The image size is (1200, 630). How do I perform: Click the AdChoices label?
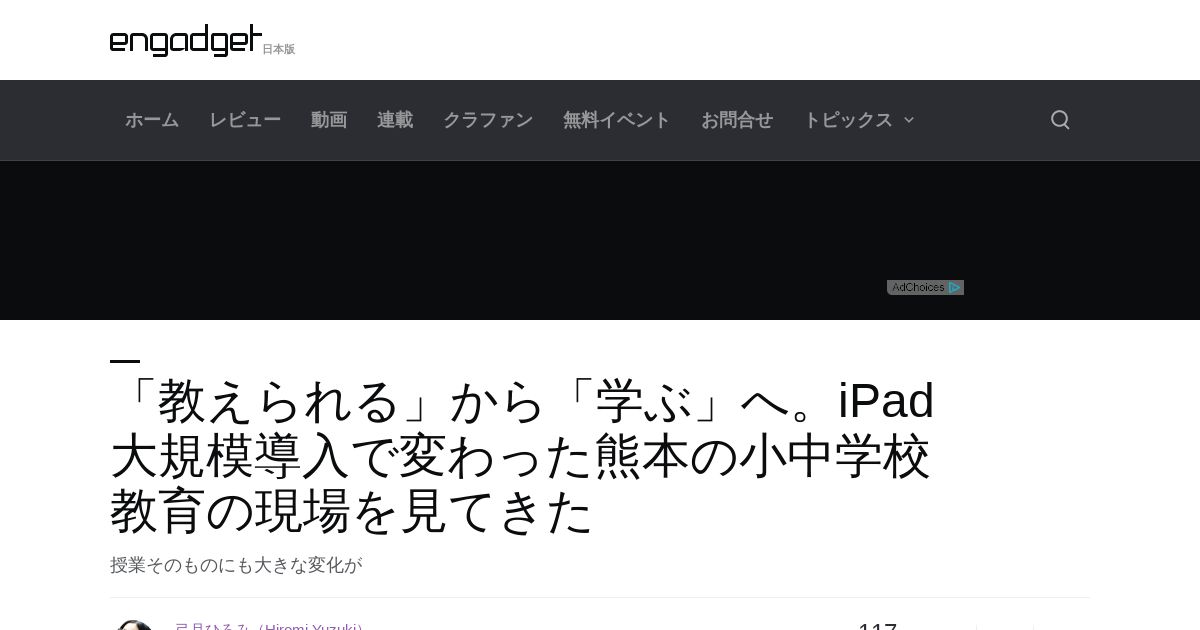pos(918,288)
